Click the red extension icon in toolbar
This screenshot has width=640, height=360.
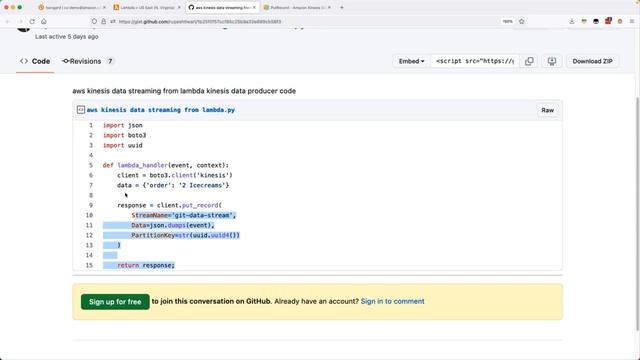(608, 21)
